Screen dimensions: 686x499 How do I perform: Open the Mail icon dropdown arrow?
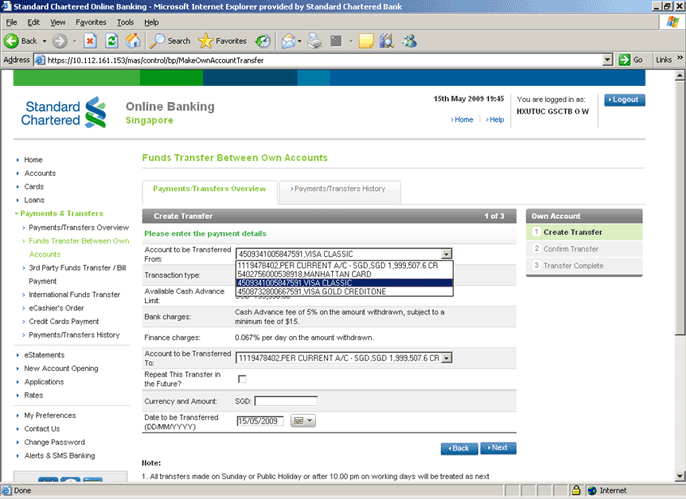click(299, 41)
